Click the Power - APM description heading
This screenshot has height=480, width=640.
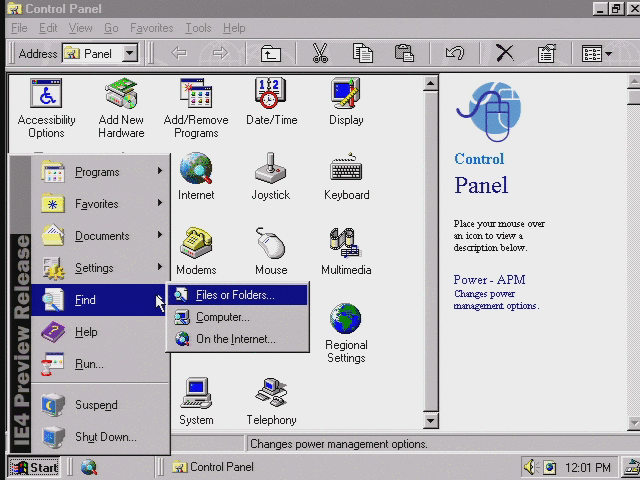(x=489, y=280)
